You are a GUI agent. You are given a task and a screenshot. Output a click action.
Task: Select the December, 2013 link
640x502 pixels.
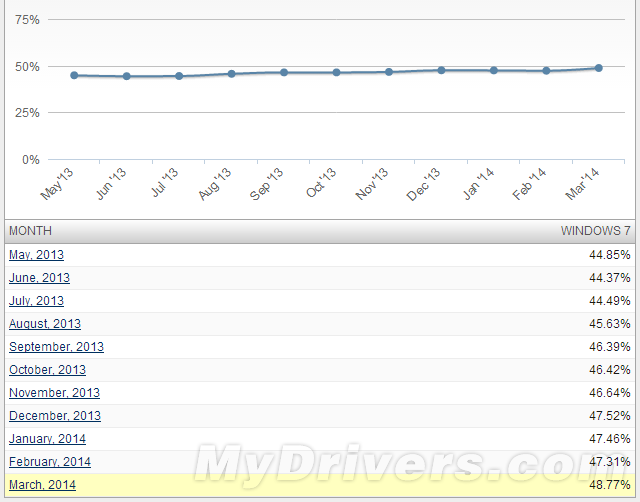point(55,416)
